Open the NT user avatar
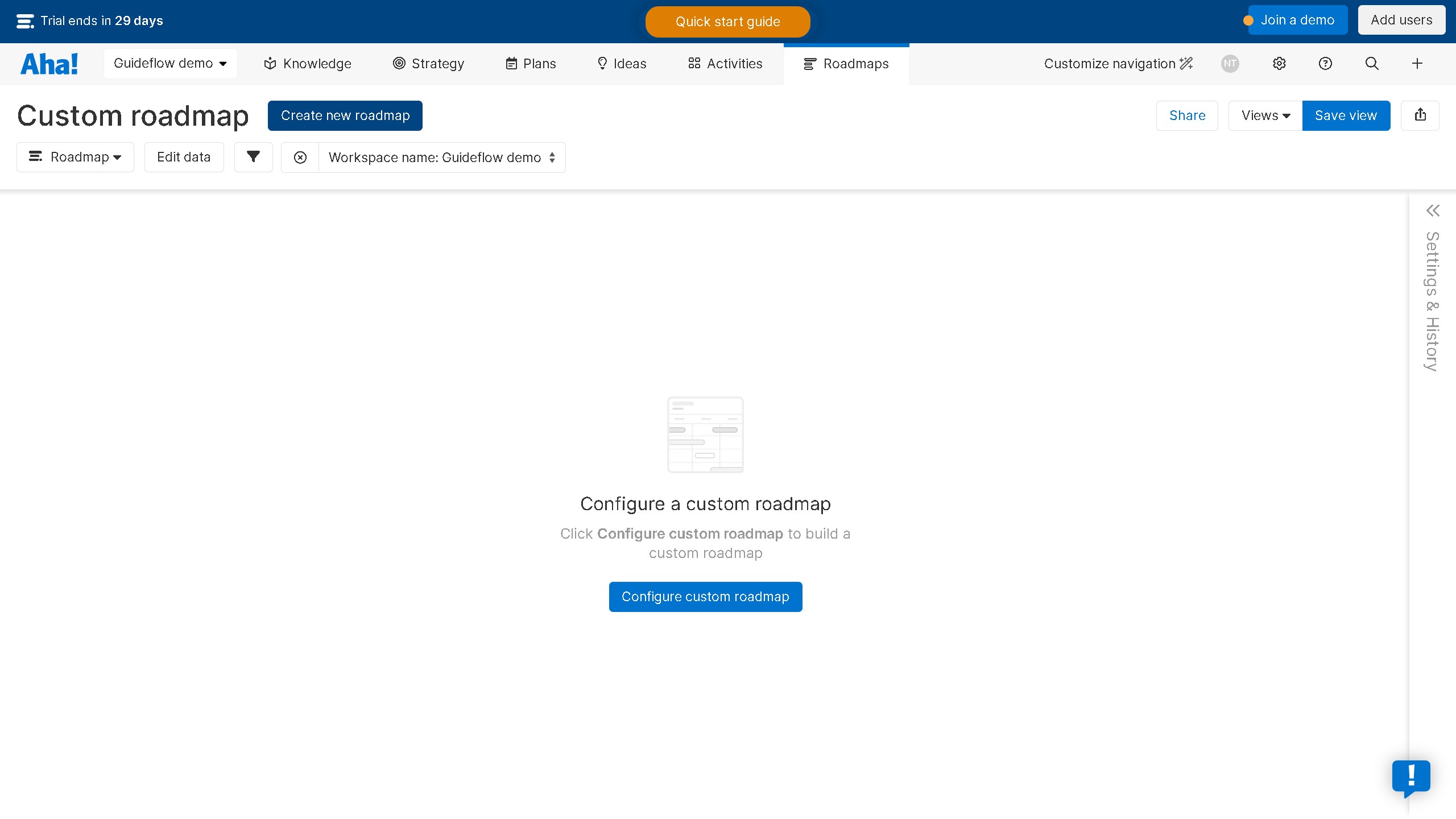Viewport: 1456px width, 819px height. point(1230,64)
